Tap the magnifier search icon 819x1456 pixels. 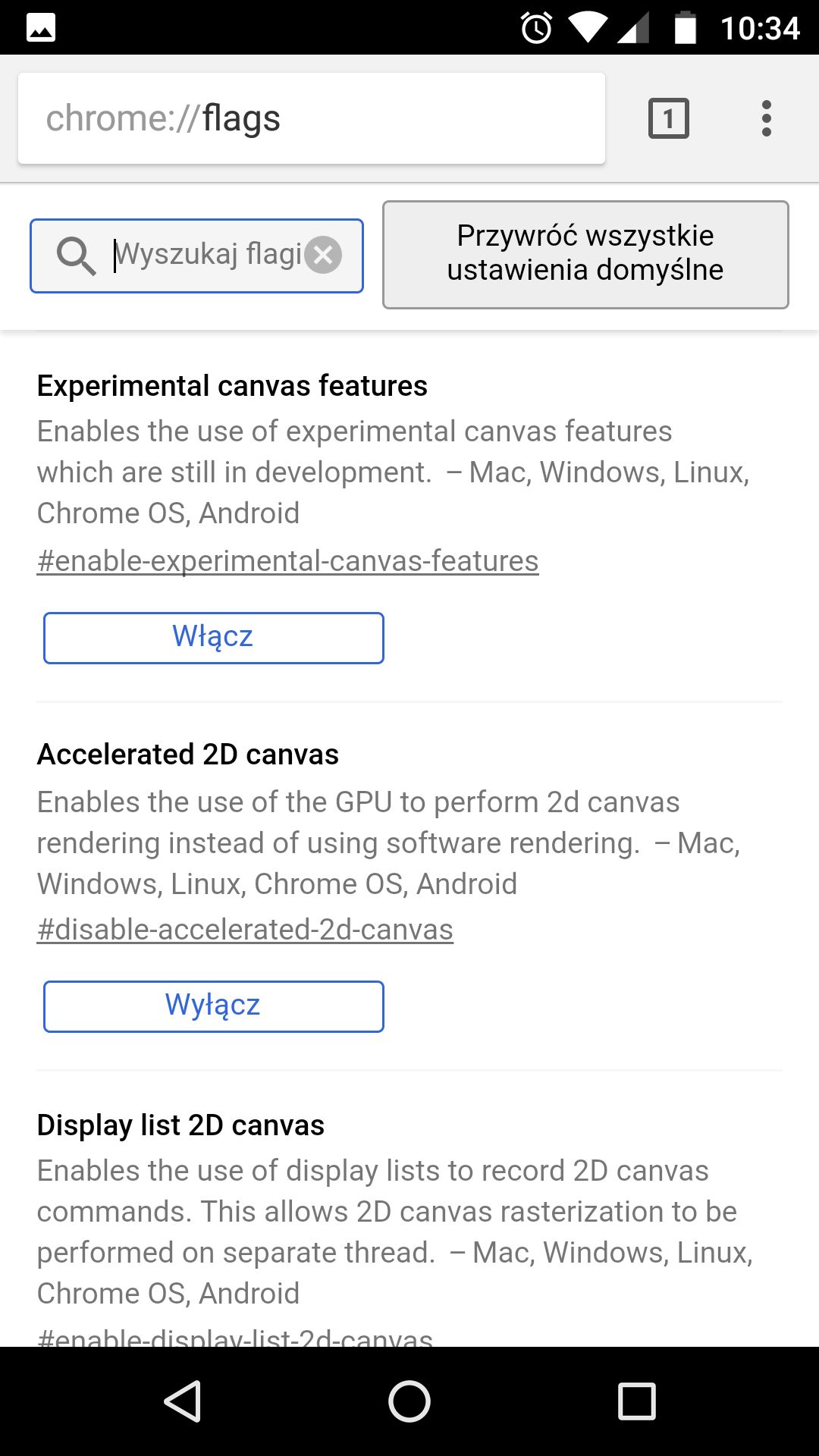[76, 256]
